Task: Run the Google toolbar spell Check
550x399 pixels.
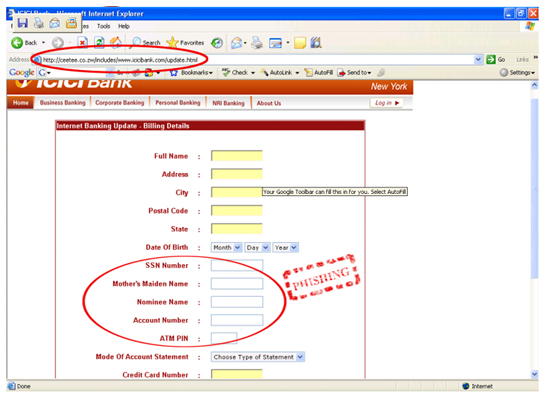Action: 235,73
